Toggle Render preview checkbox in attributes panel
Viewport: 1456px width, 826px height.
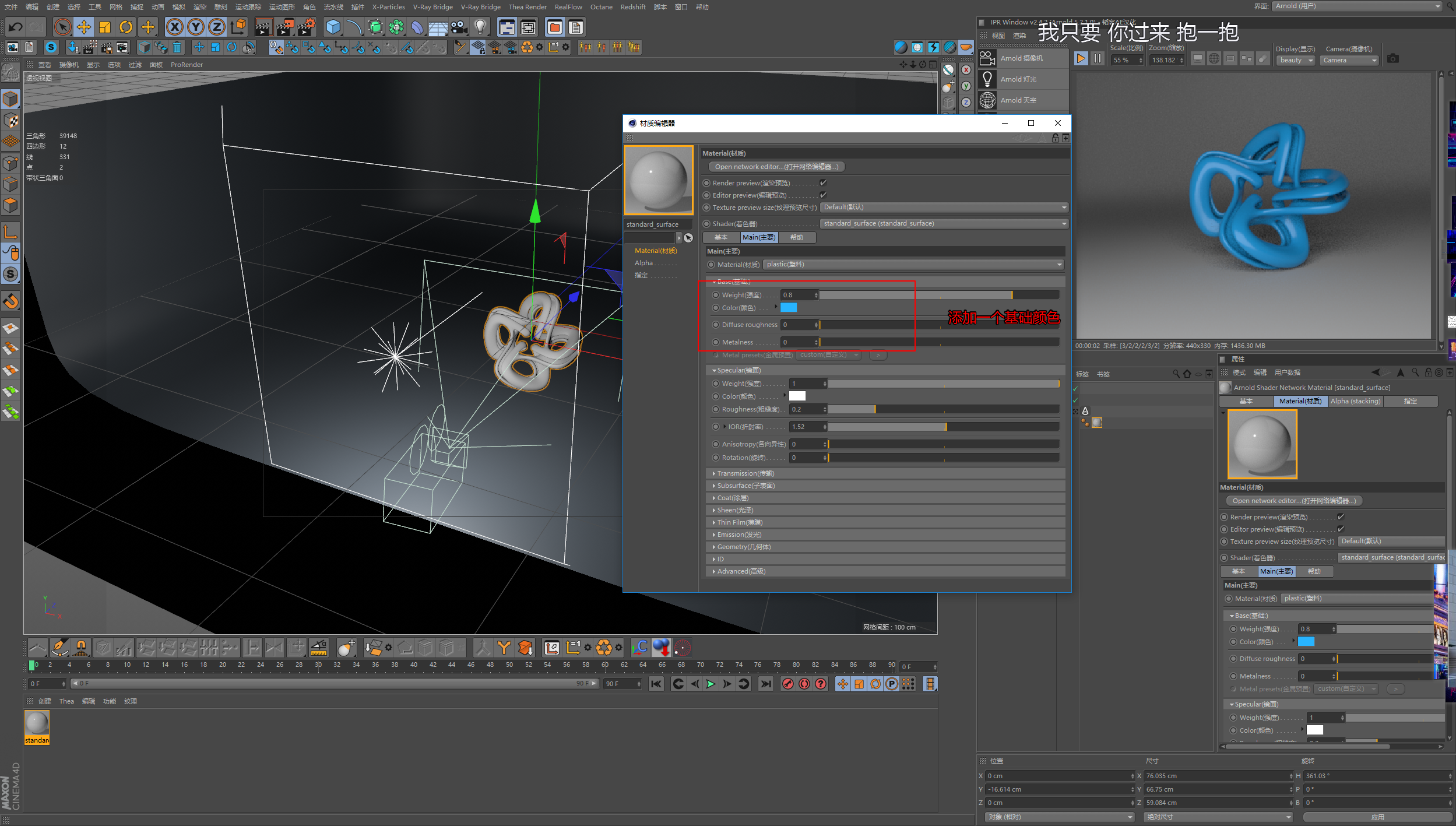(1341, 517)
